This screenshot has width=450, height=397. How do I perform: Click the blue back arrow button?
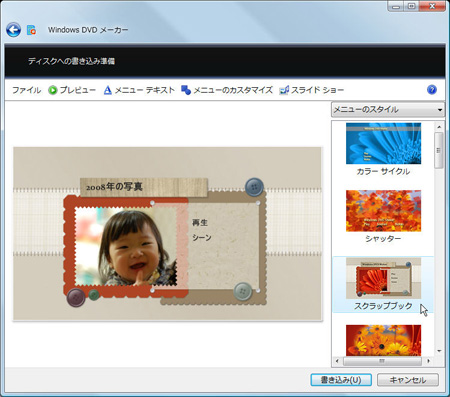[14, 30]
